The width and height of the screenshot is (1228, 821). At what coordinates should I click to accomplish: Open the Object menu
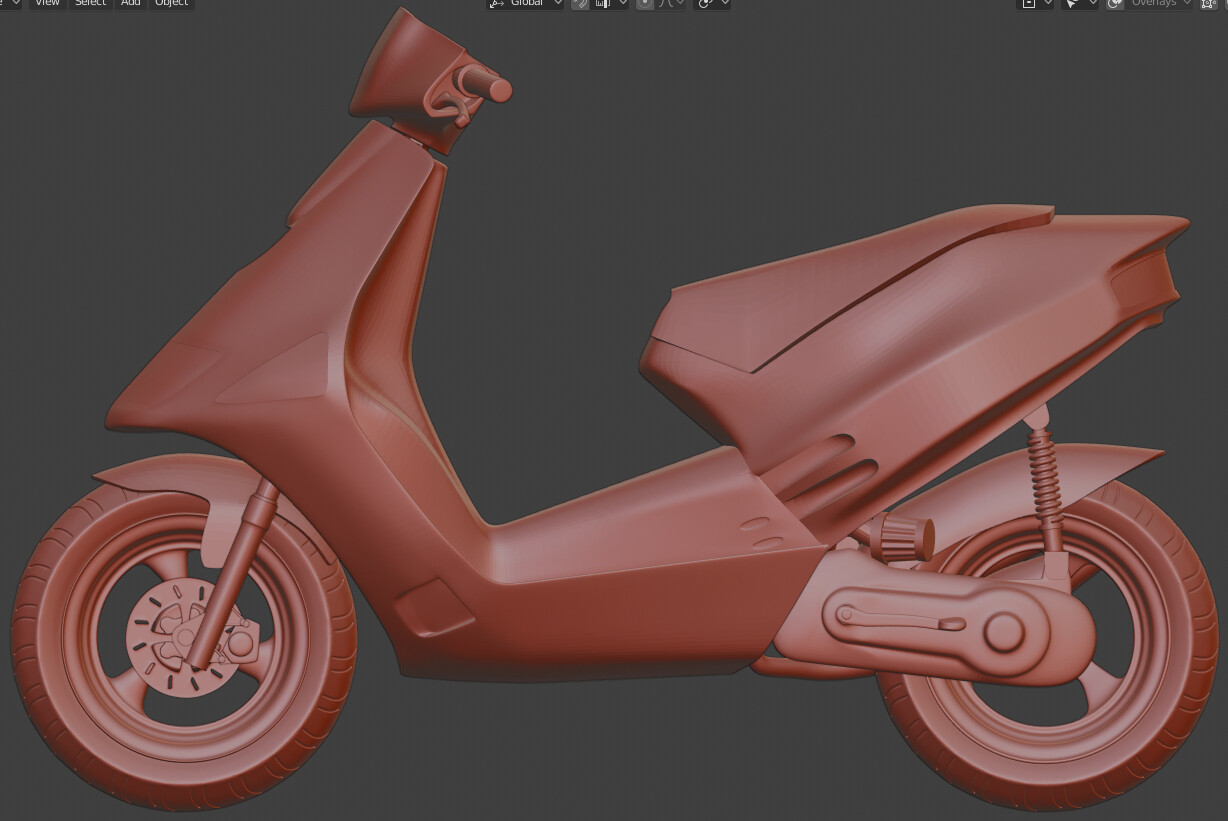pyautogui.click(x=171, y=4)
